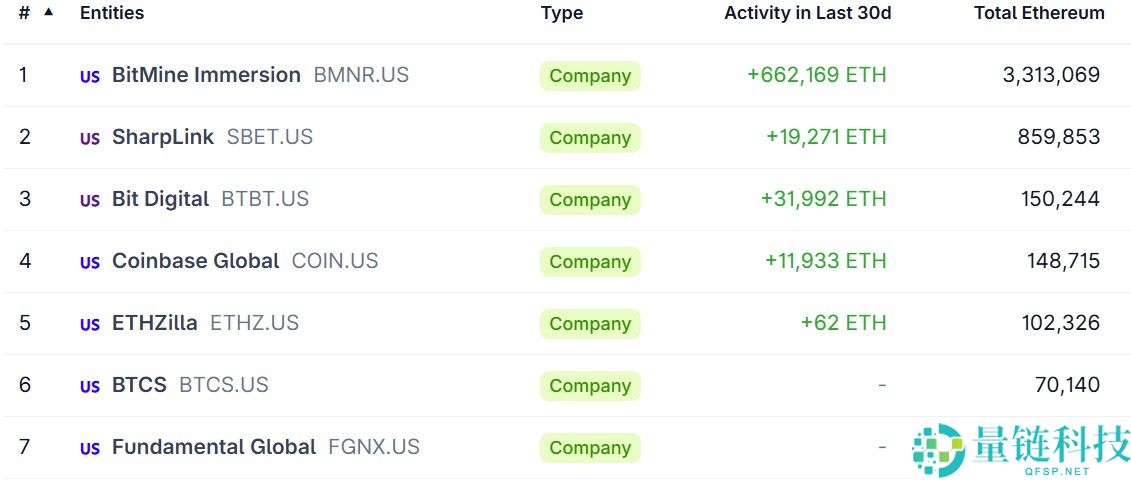The image size is (1131, 482).
Task: Click the Company tag in Coinbase Global row
Action: pos(590,262)
